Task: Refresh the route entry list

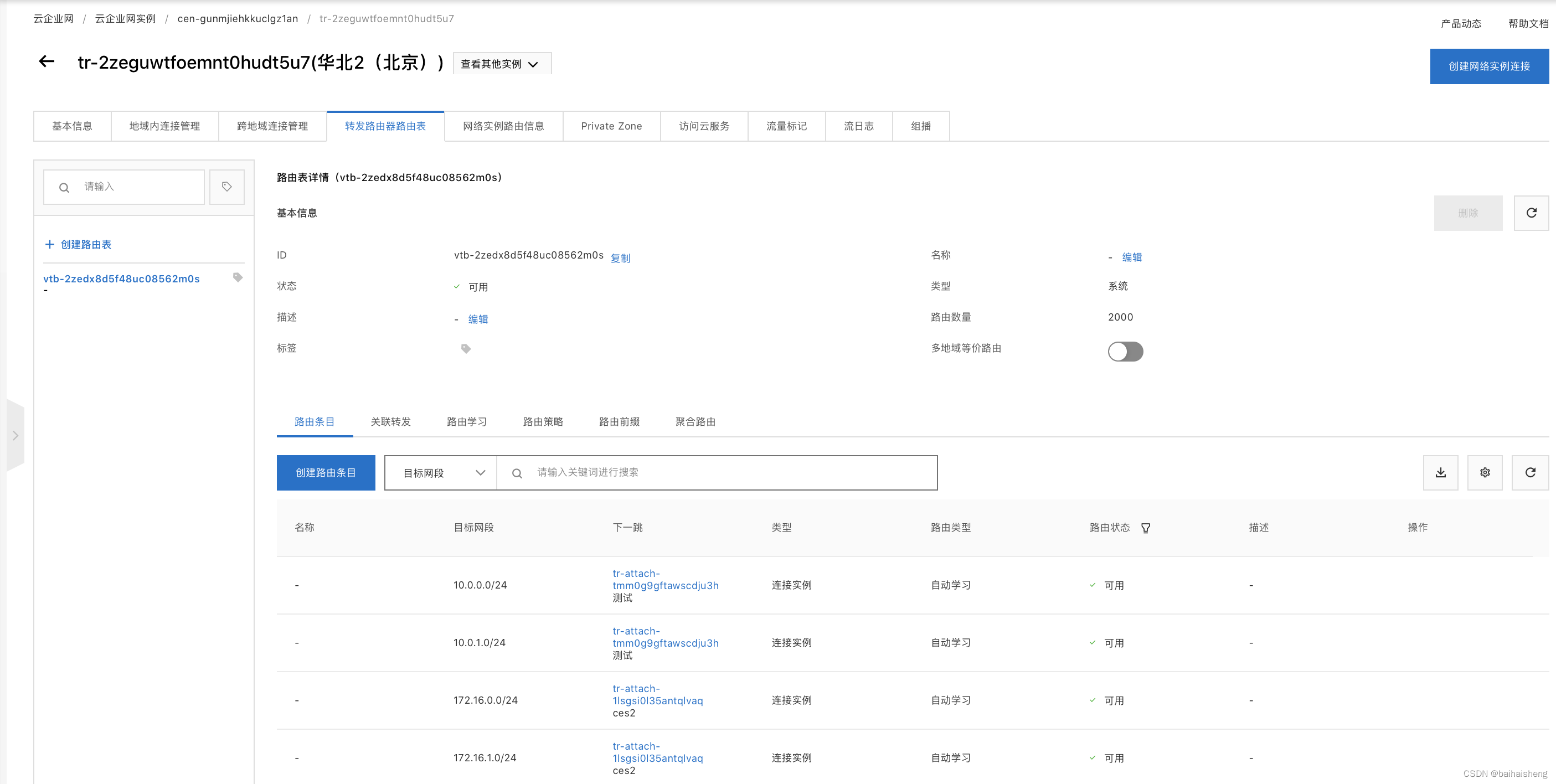Action: 1531,472
